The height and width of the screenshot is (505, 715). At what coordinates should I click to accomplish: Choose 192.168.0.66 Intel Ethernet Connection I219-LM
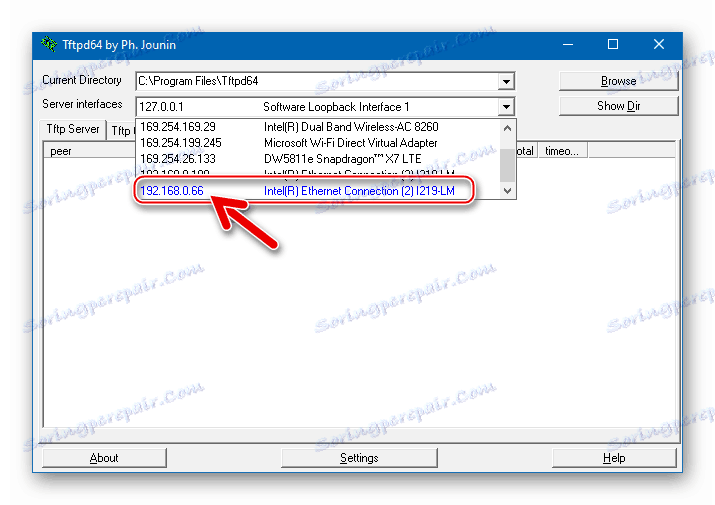(318, 191)
